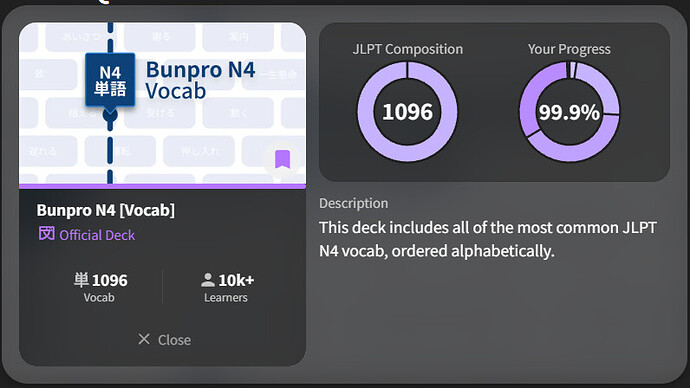The height and width of the screenshot is (388, 690).
Task: Click the Bunpro N4 [Vocab] deck title
Action: click(x=106, y=210)
